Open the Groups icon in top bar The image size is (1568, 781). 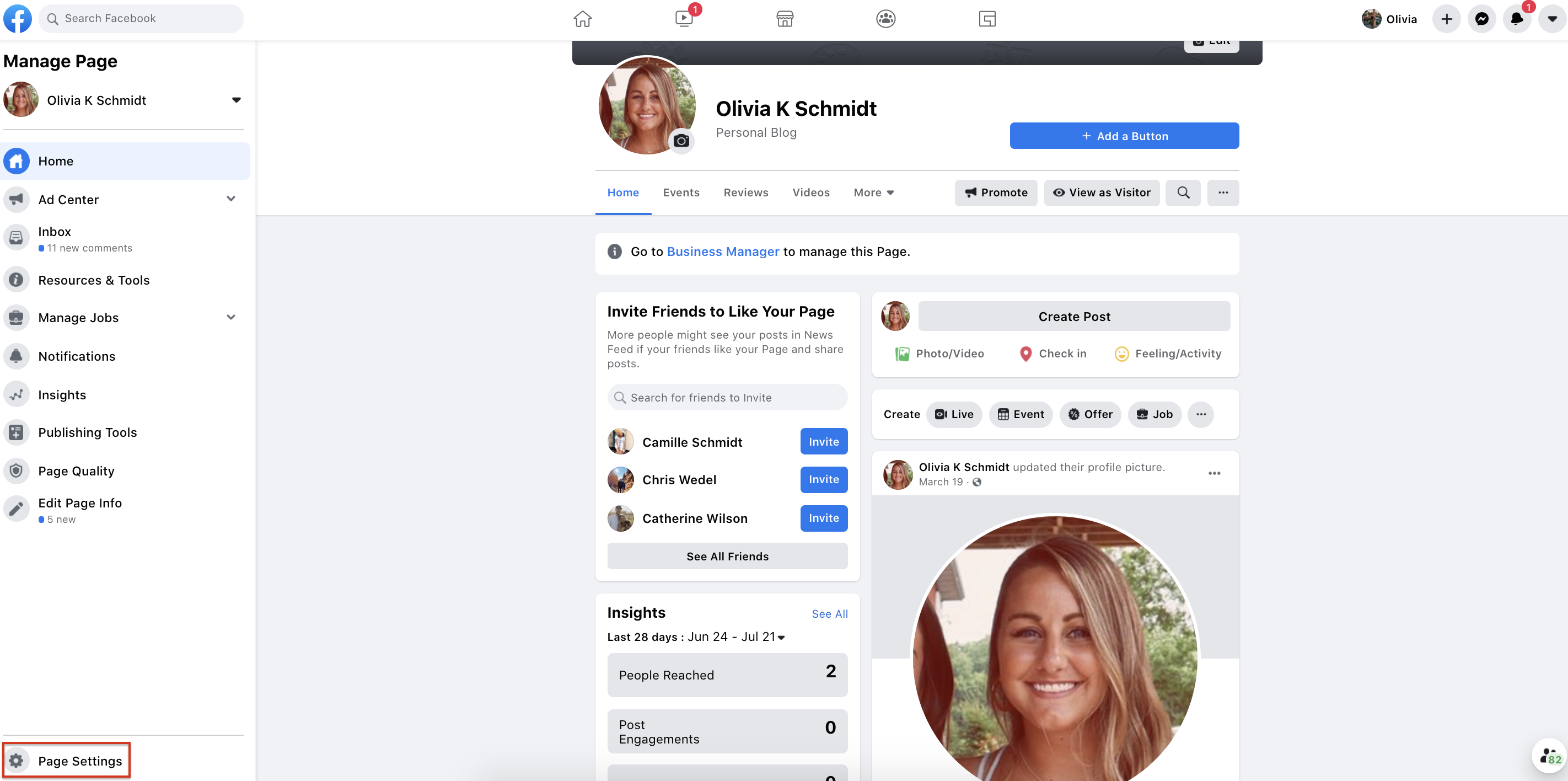coord(885,19)
